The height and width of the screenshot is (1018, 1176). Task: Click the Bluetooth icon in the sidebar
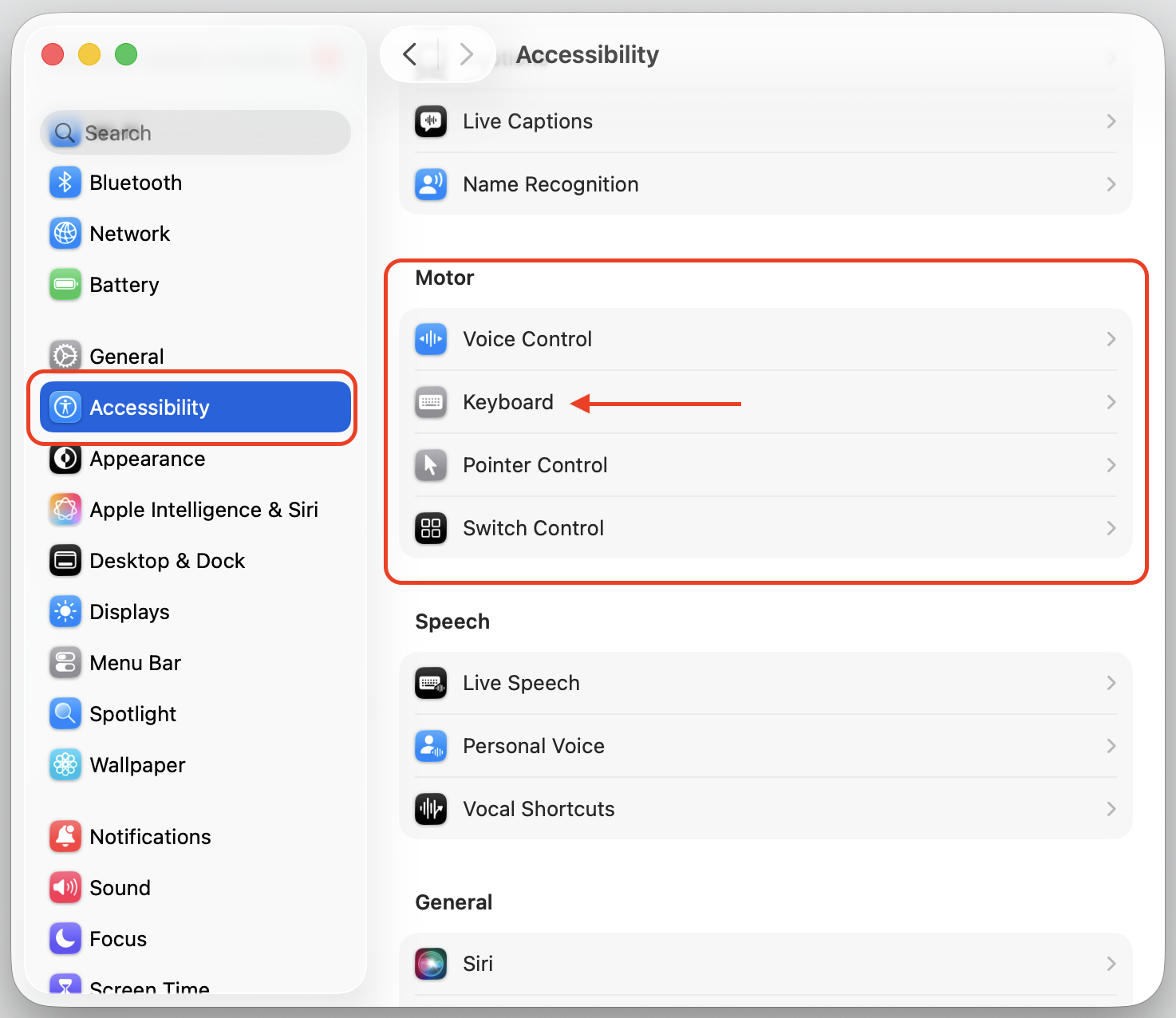click(65, 183)
